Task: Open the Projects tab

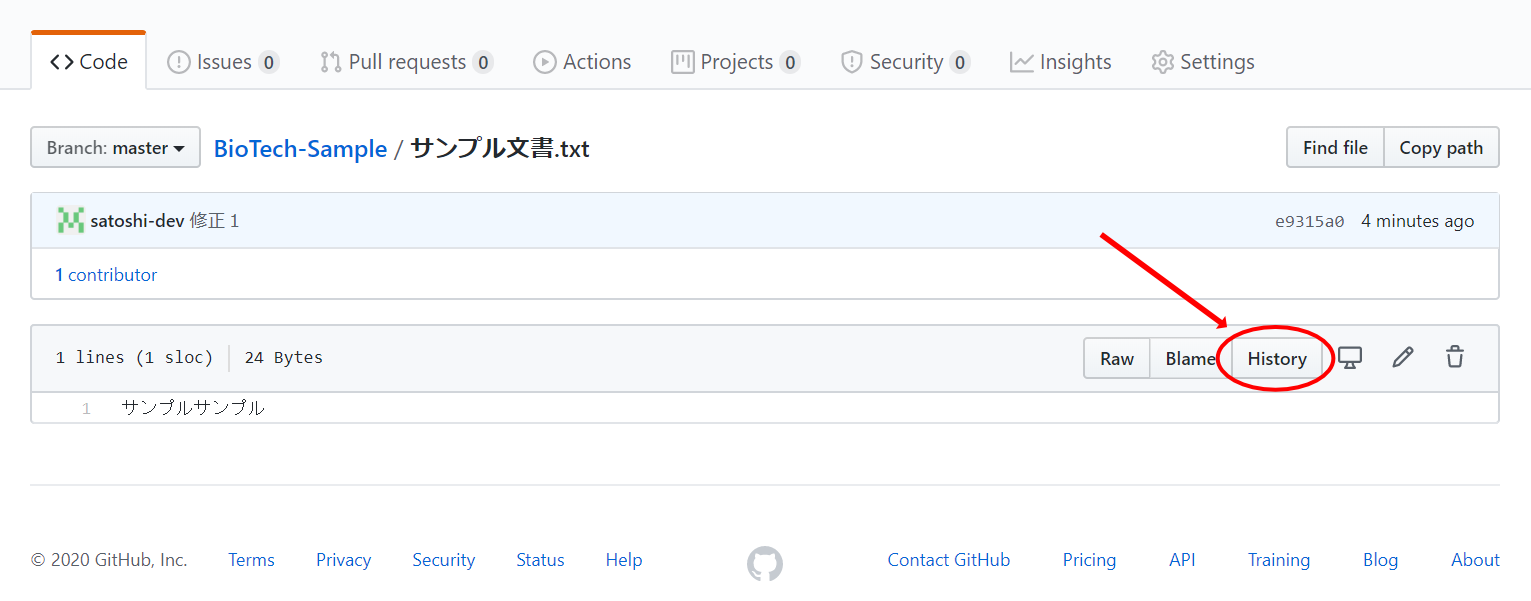Action: [x=735, y=62]
